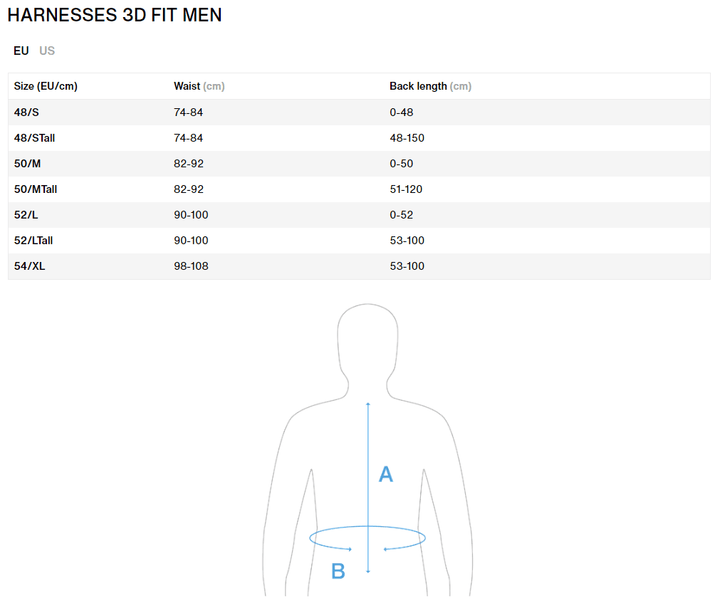Click the Back length (cm) column header
The height and width of the screenshot is (603, 720).
tap(430, 86)
